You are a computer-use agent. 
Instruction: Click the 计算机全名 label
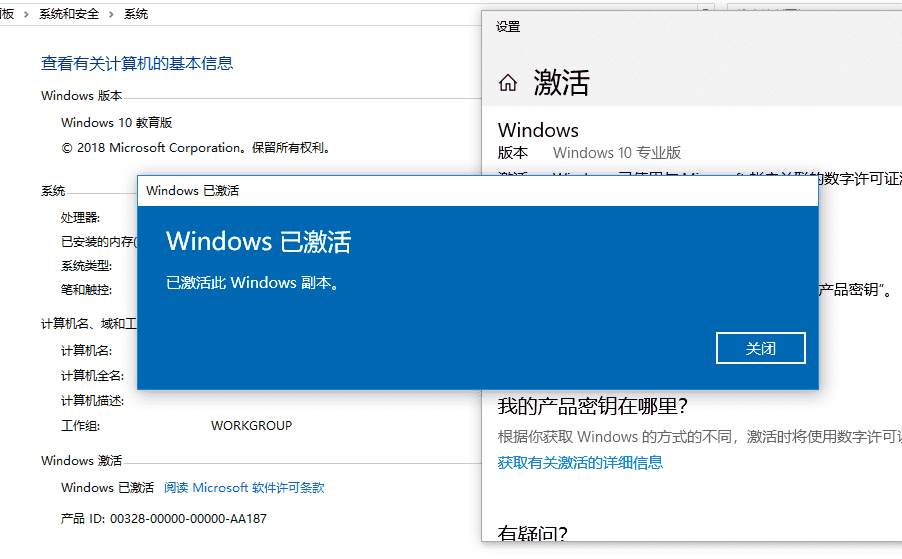(92, 375)
